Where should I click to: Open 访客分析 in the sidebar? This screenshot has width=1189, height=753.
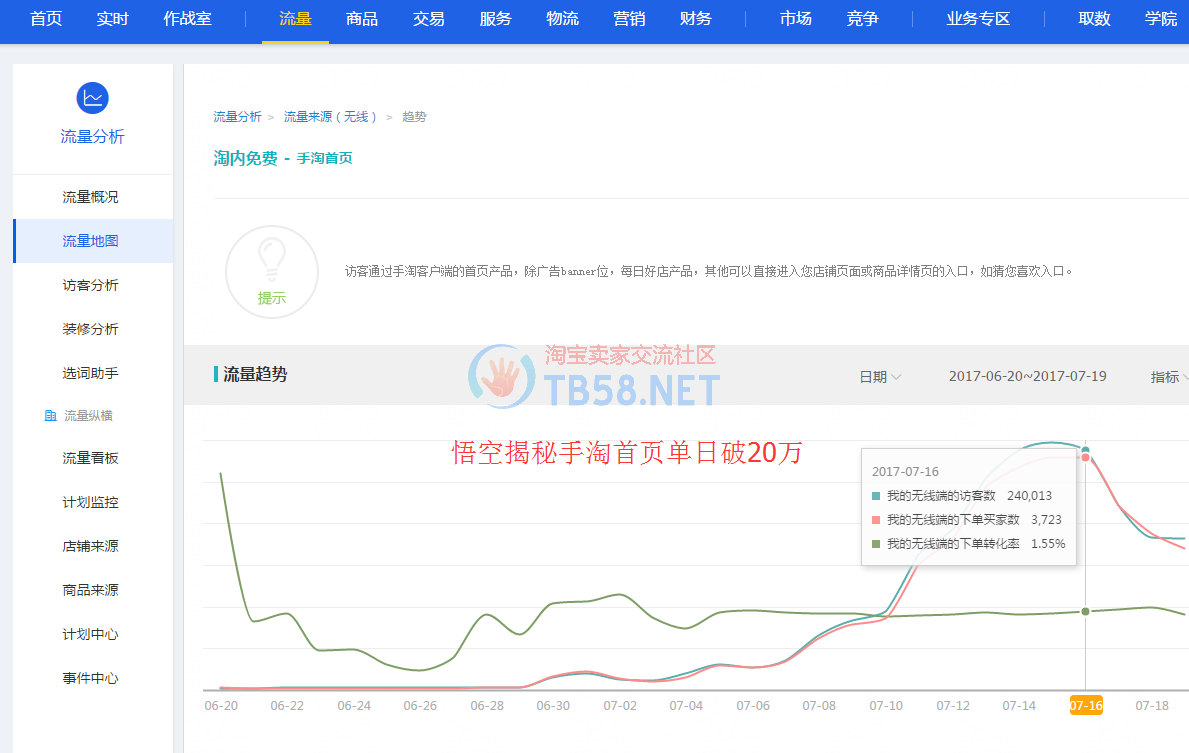pos(90,285)
